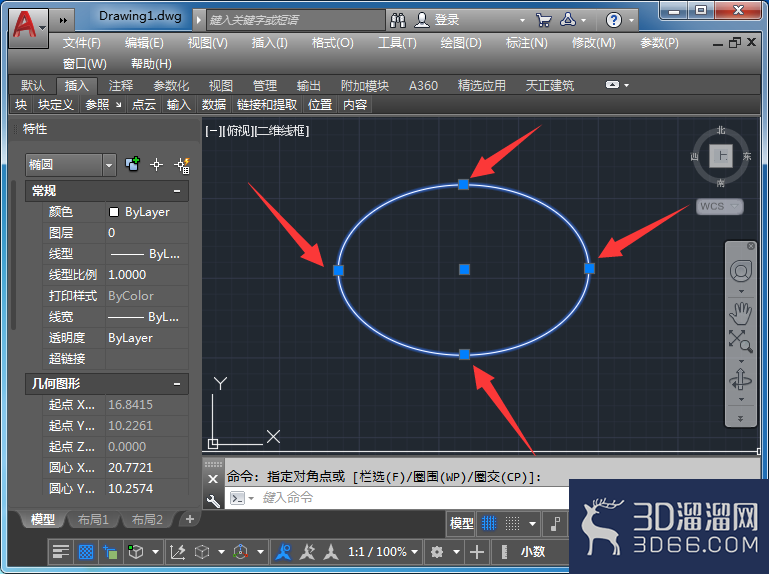Screen dimensions: 769x574
Task: Open the Draw menu
Action: coord(461,43)
